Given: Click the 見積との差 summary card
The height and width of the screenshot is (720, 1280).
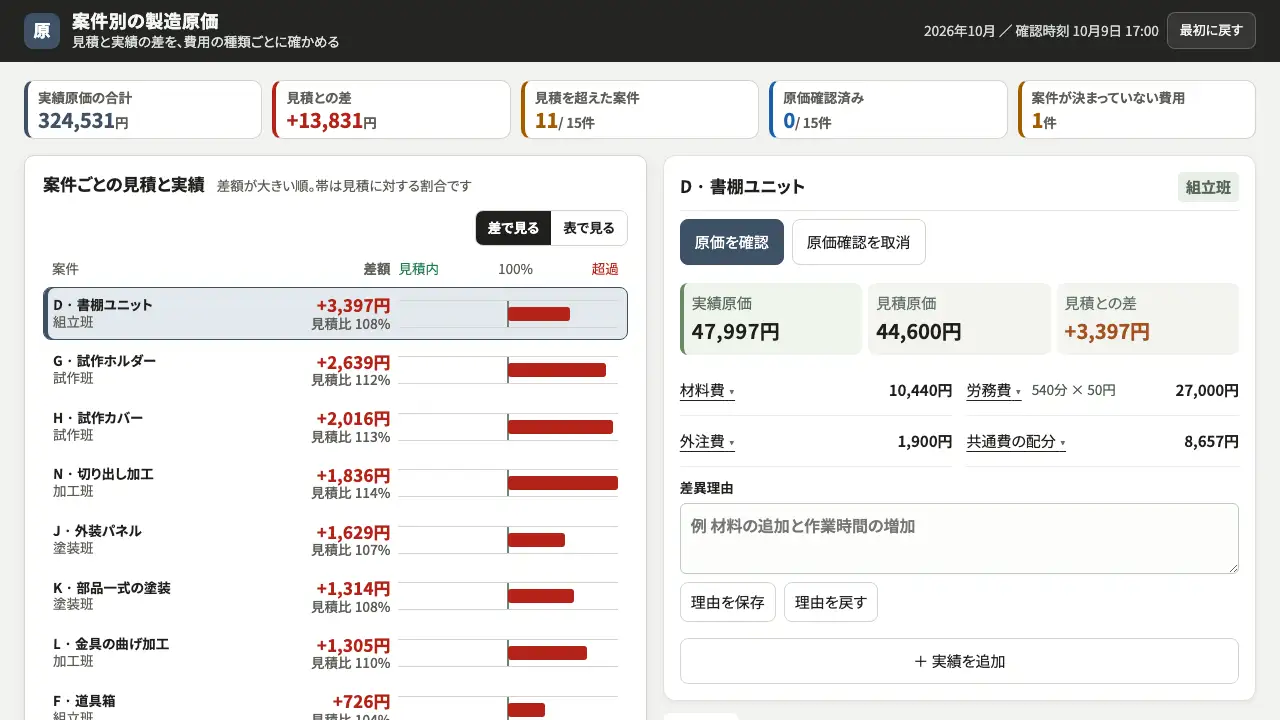Looking at the screenshot, I should click(391, 110).
